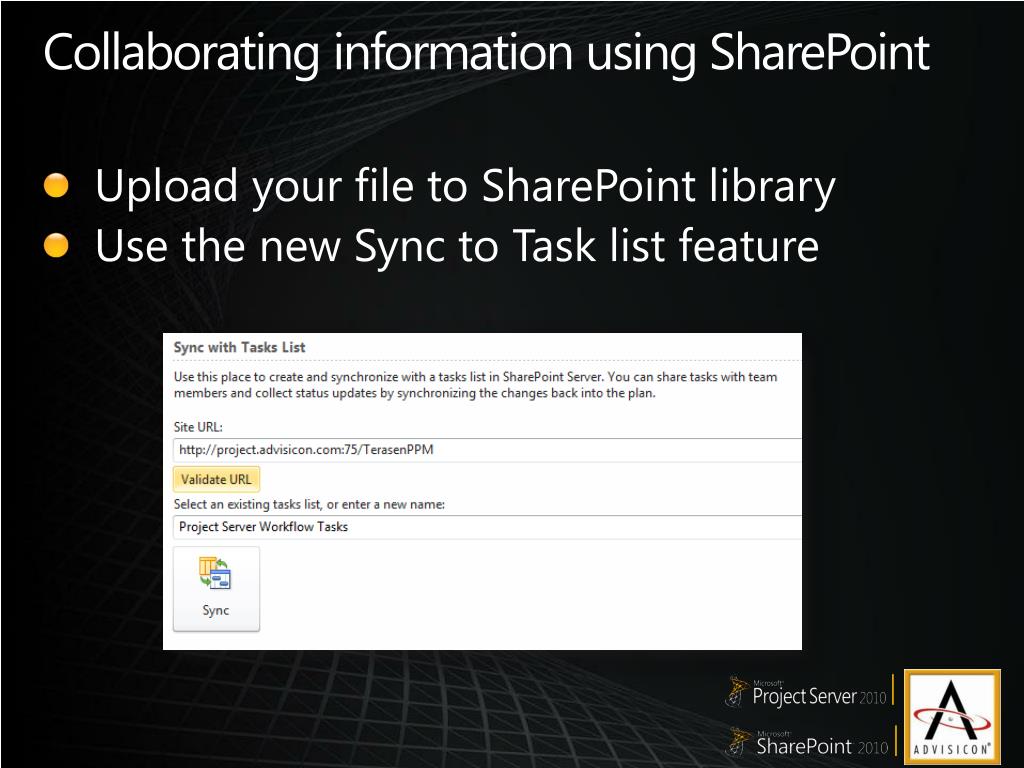
Task: Click the 'Site URL:' label
Action: tap(198, 427)
